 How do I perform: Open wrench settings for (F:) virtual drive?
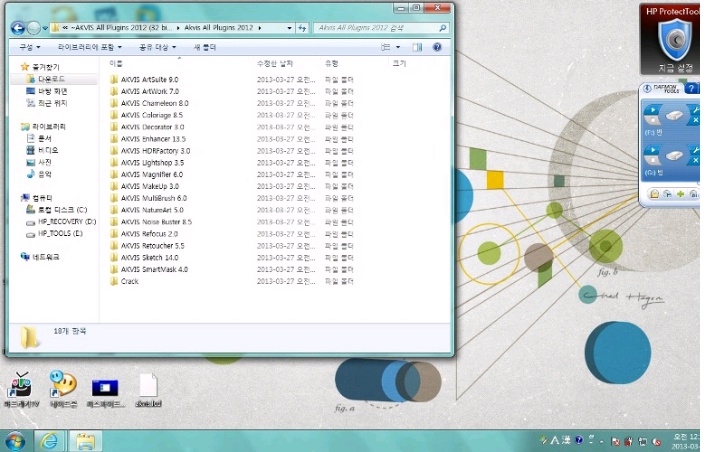pyautogui.click(x=695, y=110)
